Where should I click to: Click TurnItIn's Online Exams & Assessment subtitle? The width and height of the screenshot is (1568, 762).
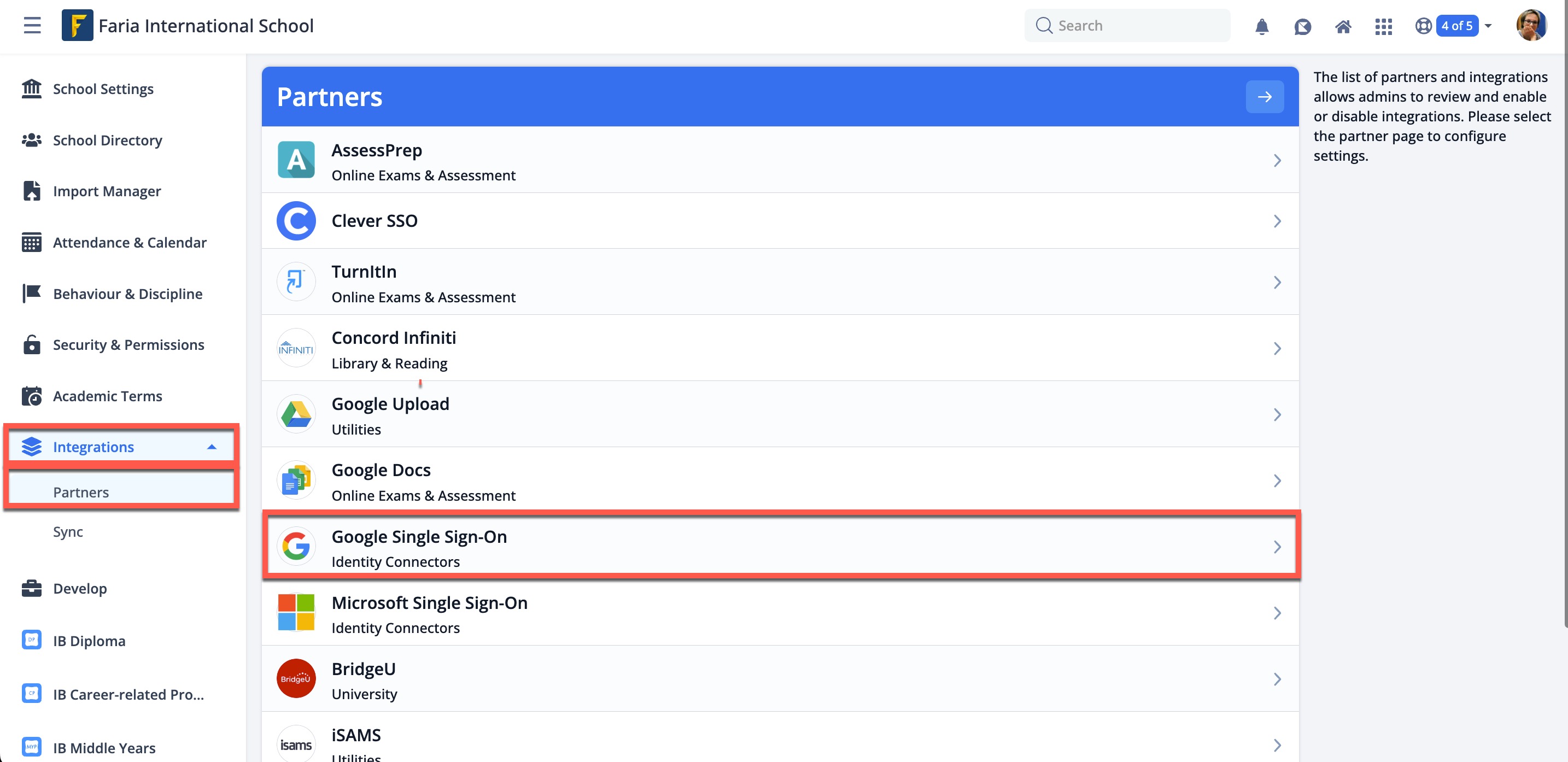click(x=424, y=297)
